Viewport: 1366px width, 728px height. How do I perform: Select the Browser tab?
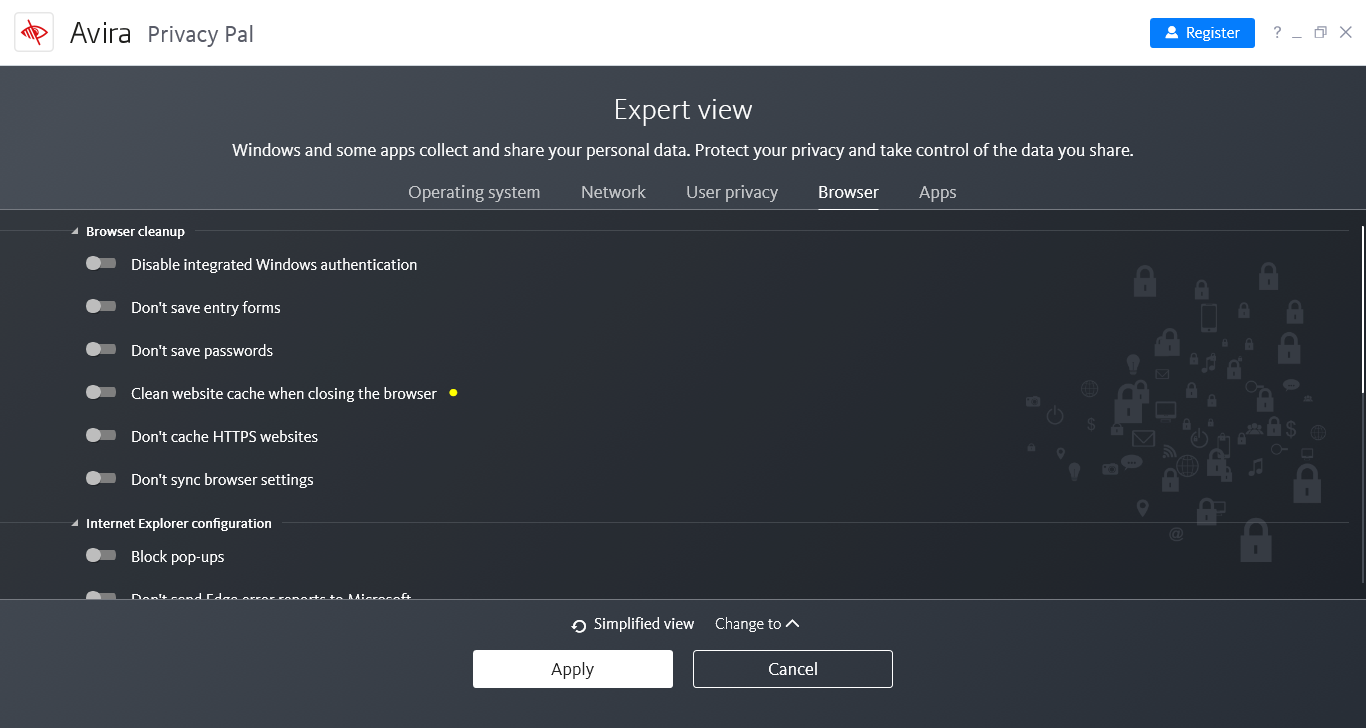coord(848,192)
